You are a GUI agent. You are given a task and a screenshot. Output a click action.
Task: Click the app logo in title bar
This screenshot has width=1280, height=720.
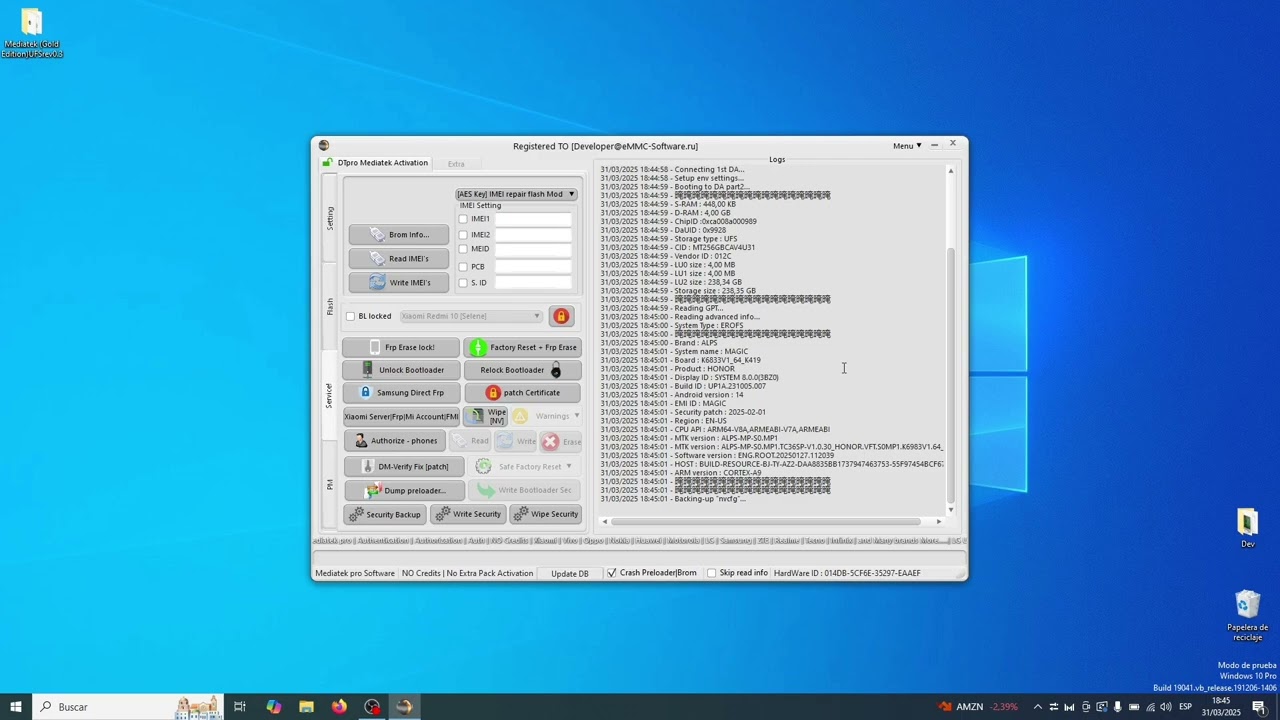[x=324, y=145]
